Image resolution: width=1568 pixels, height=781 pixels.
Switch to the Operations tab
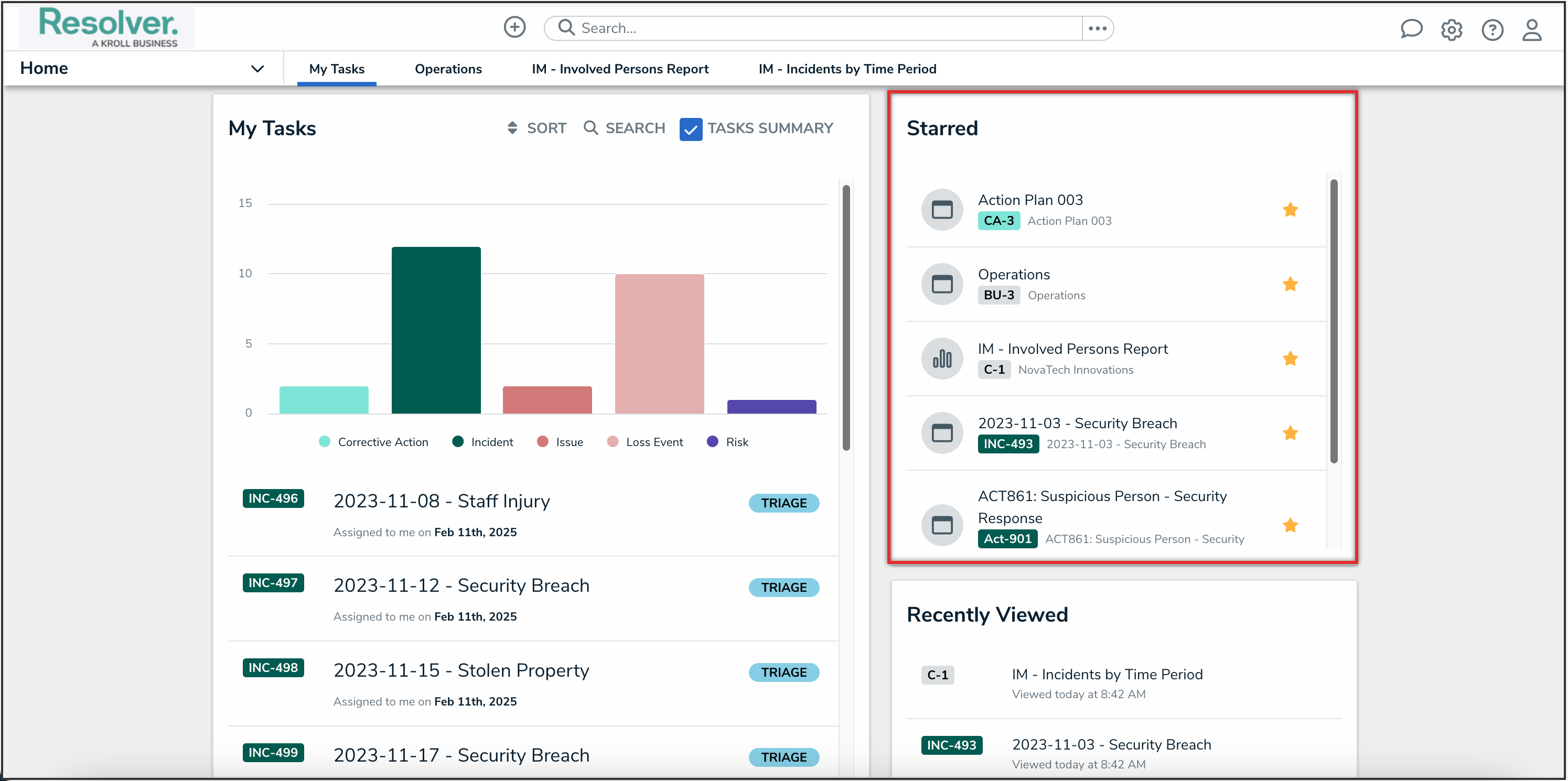pyautogui.click(x=448, y=69)
